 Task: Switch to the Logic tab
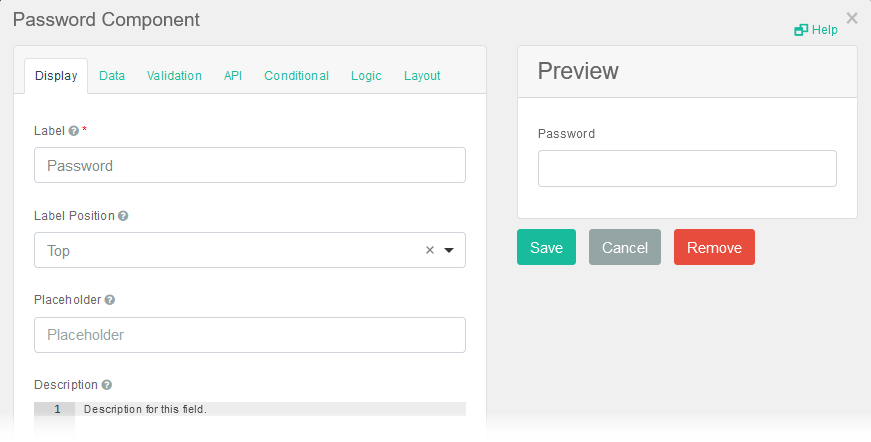[x=366, y=76]
